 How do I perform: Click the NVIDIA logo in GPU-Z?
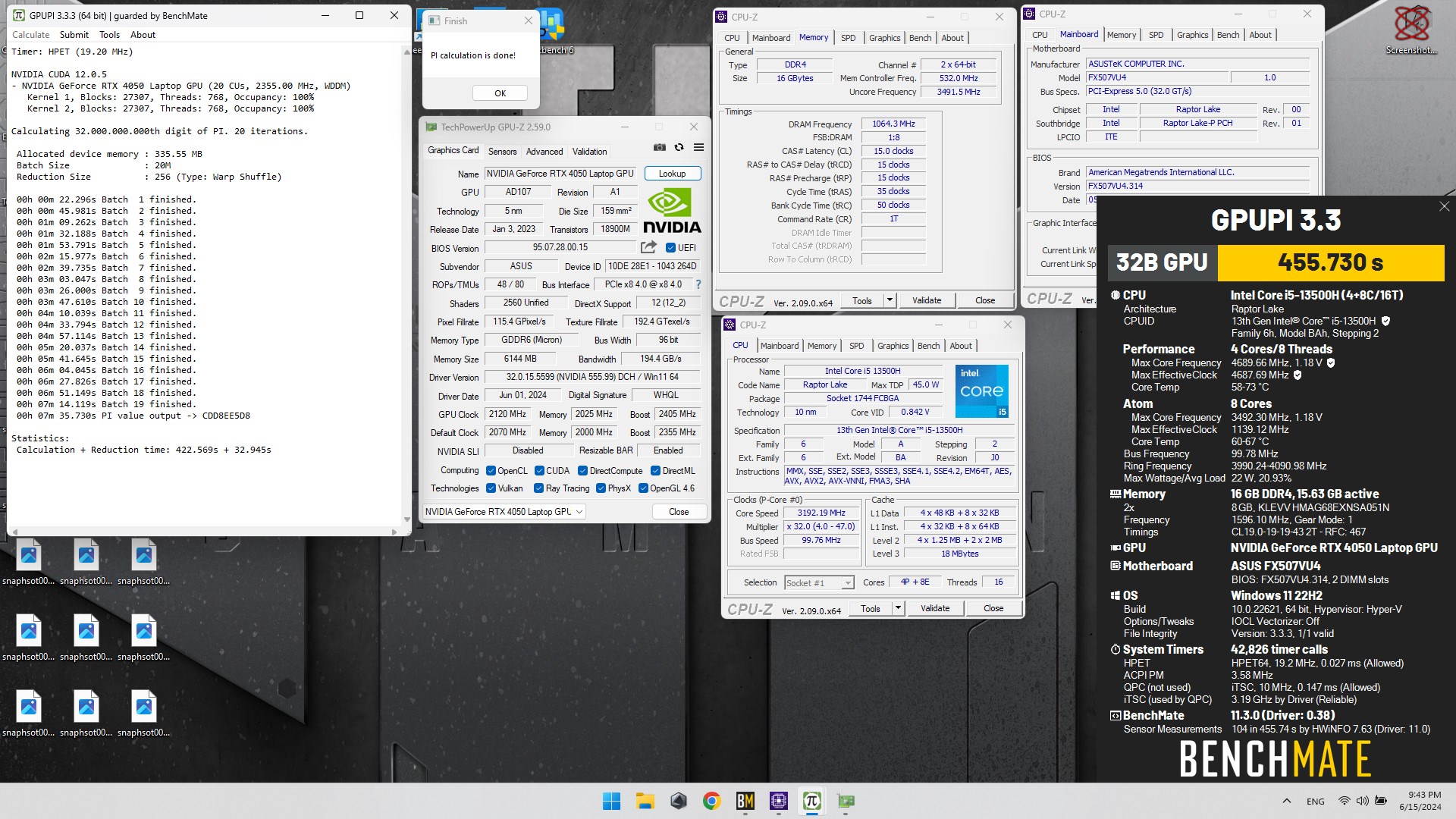point(672,211)
